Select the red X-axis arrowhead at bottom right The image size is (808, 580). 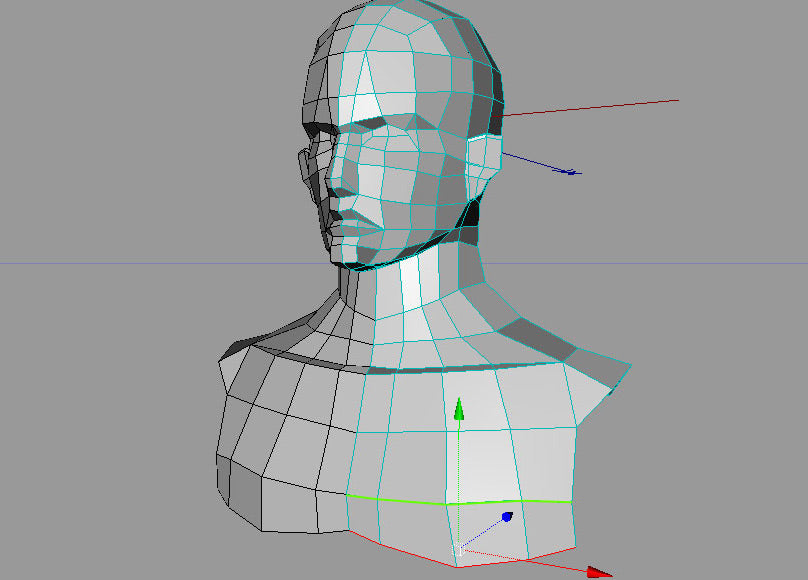click(x=598, y=572)
